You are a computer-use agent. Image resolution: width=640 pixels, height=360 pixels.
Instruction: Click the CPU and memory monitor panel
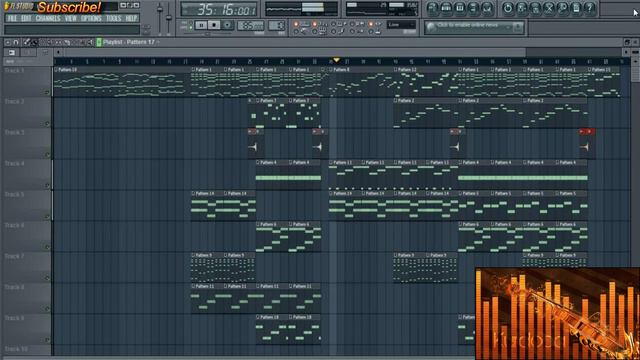[x=382, y=9]
